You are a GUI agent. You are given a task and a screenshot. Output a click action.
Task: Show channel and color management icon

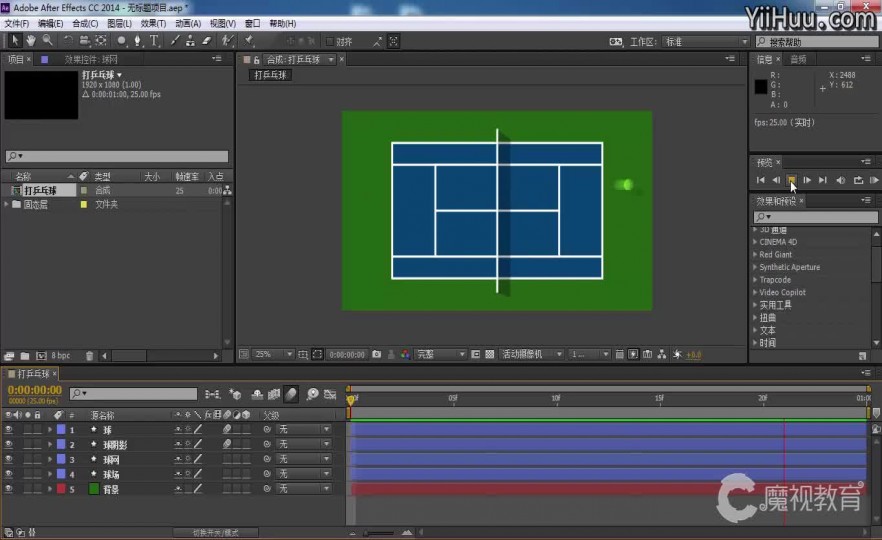[x=405, y=354]
